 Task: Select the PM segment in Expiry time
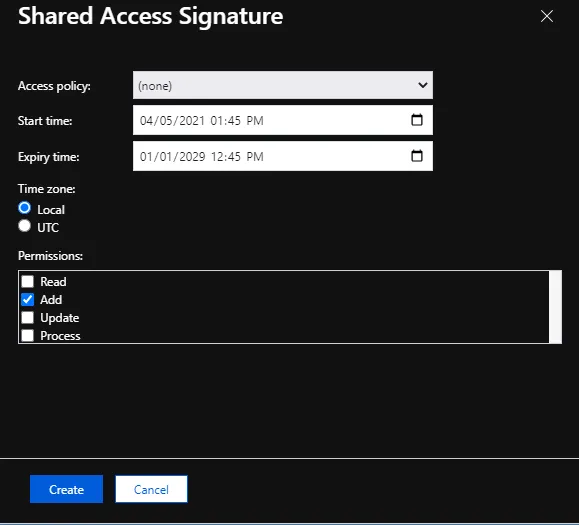[255, 157]
